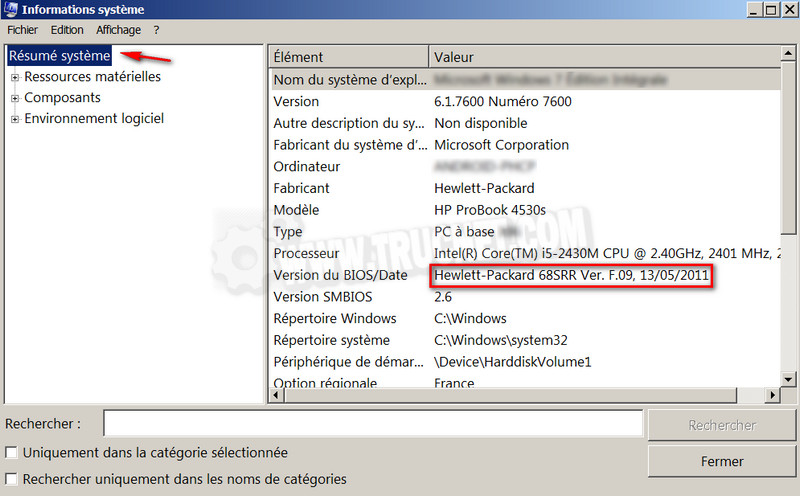The image size is (800, 496).
Task: Open the Fichier menu
Action: point(22,30)
